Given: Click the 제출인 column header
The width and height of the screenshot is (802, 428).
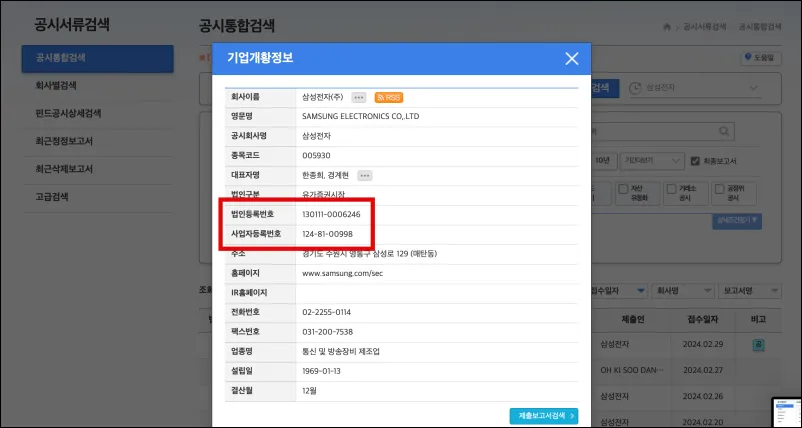Looking at the screenshot, I should tap(633, 320).
